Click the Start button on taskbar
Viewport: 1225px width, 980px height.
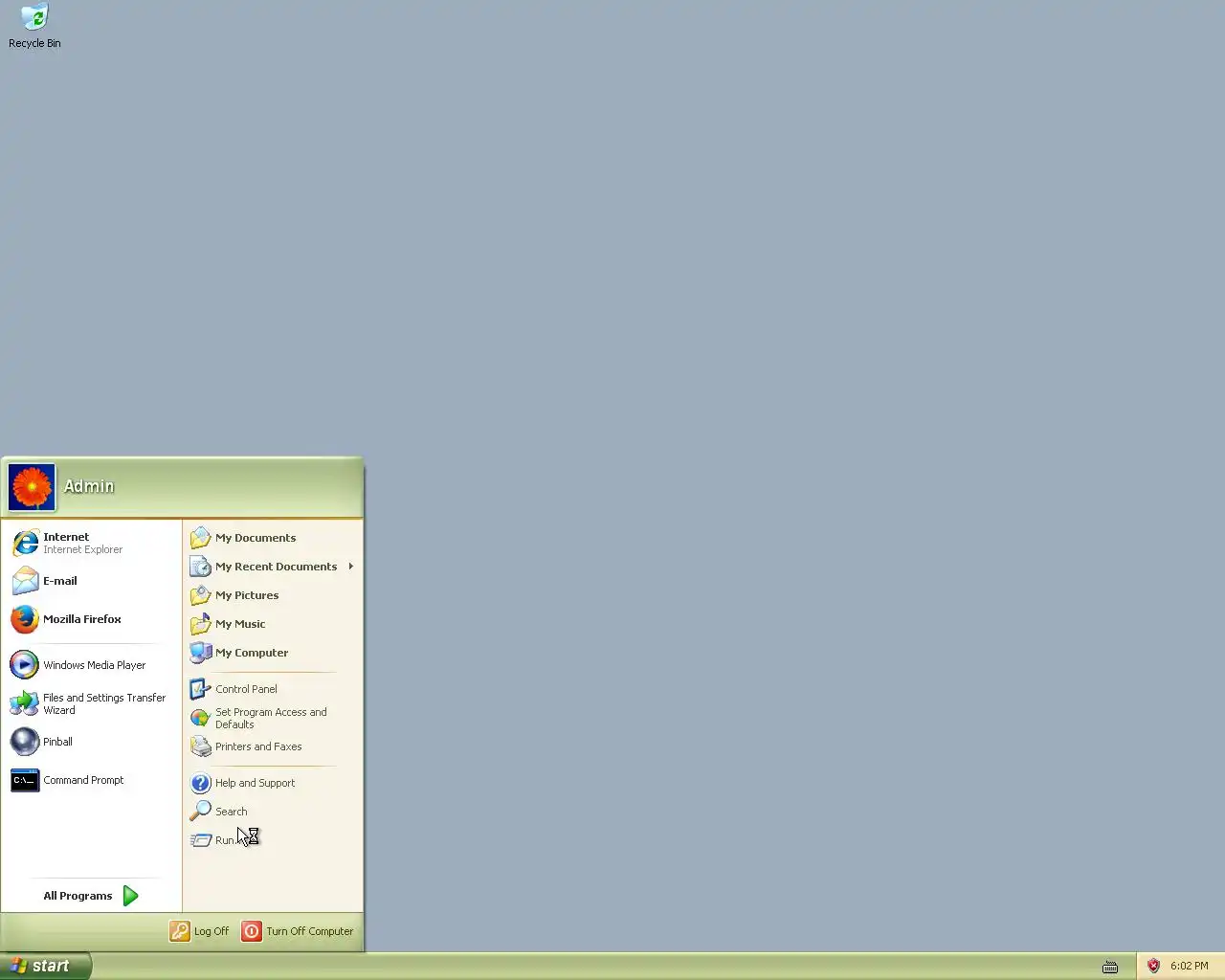(46, 966)
